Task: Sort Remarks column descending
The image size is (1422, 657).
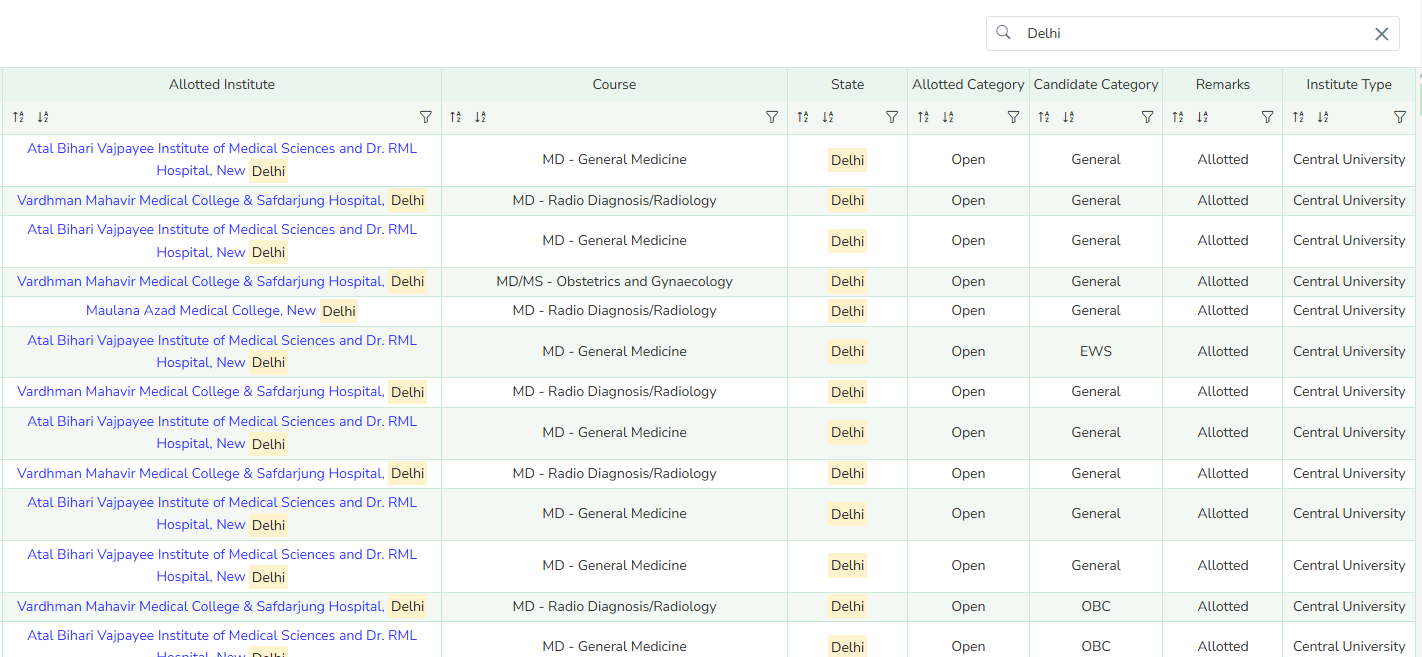Action: pos(1202,117)
